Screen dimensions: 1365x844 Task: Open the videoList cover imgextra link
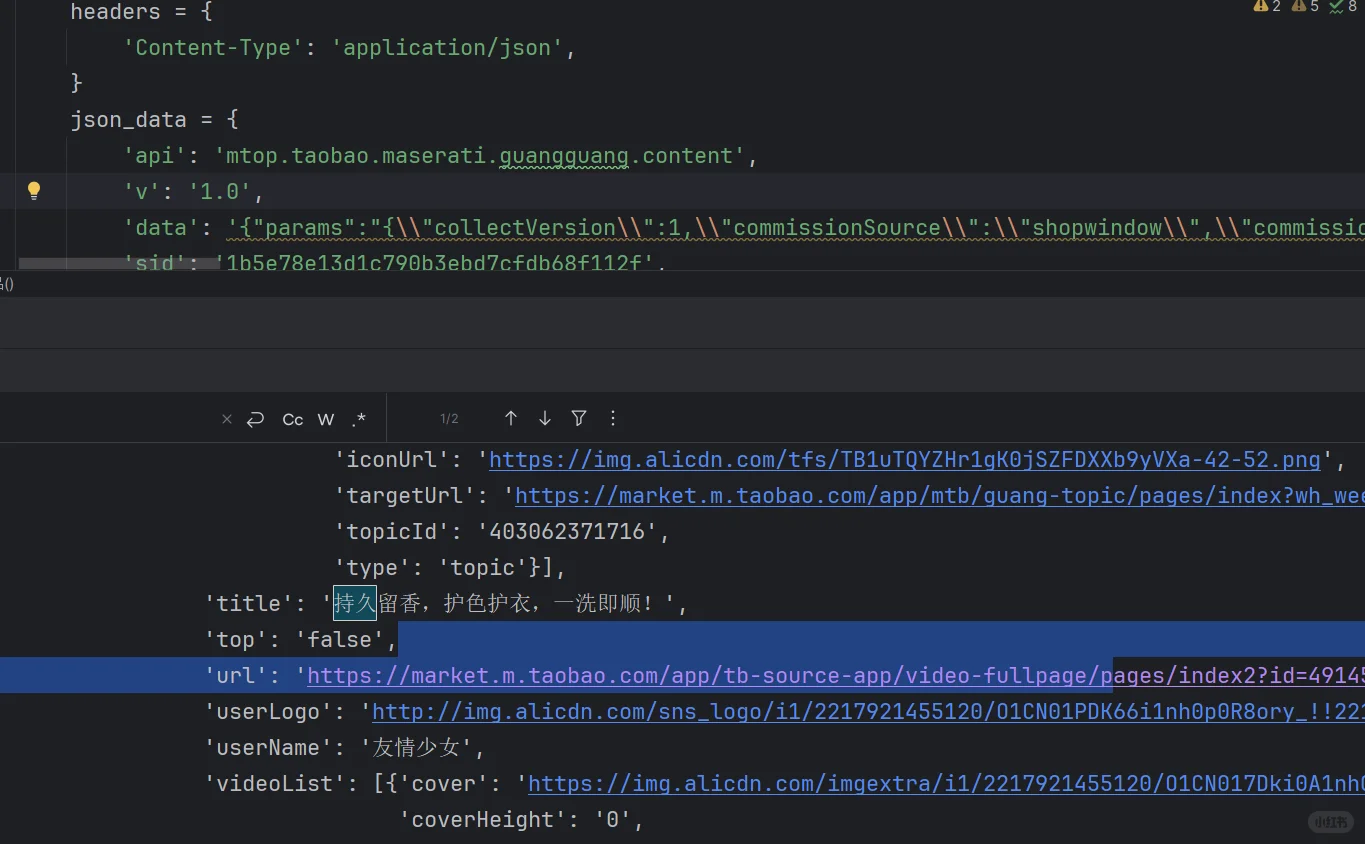(946, 784)
